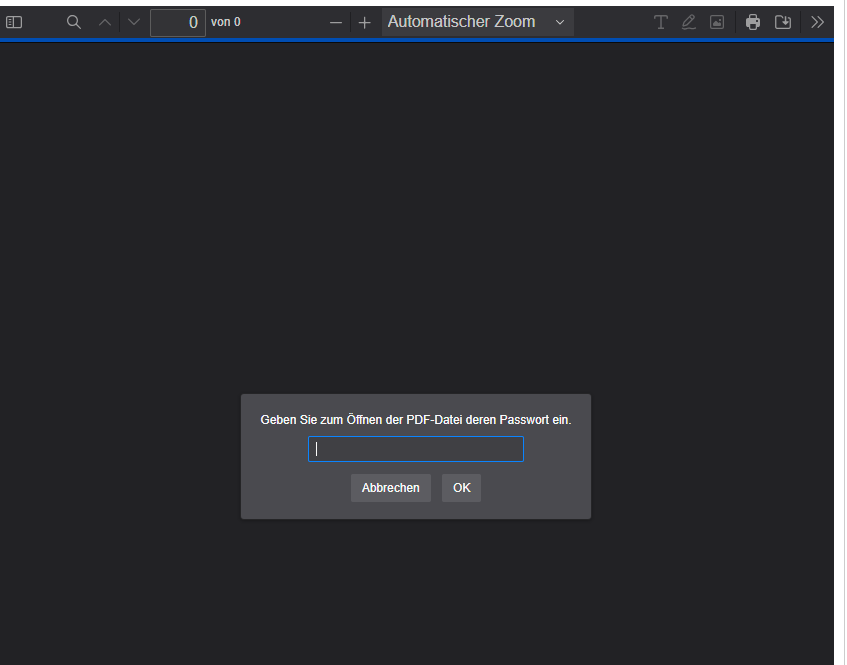
Task: Select the text annotation tool
Action: (x=660, y=22)
